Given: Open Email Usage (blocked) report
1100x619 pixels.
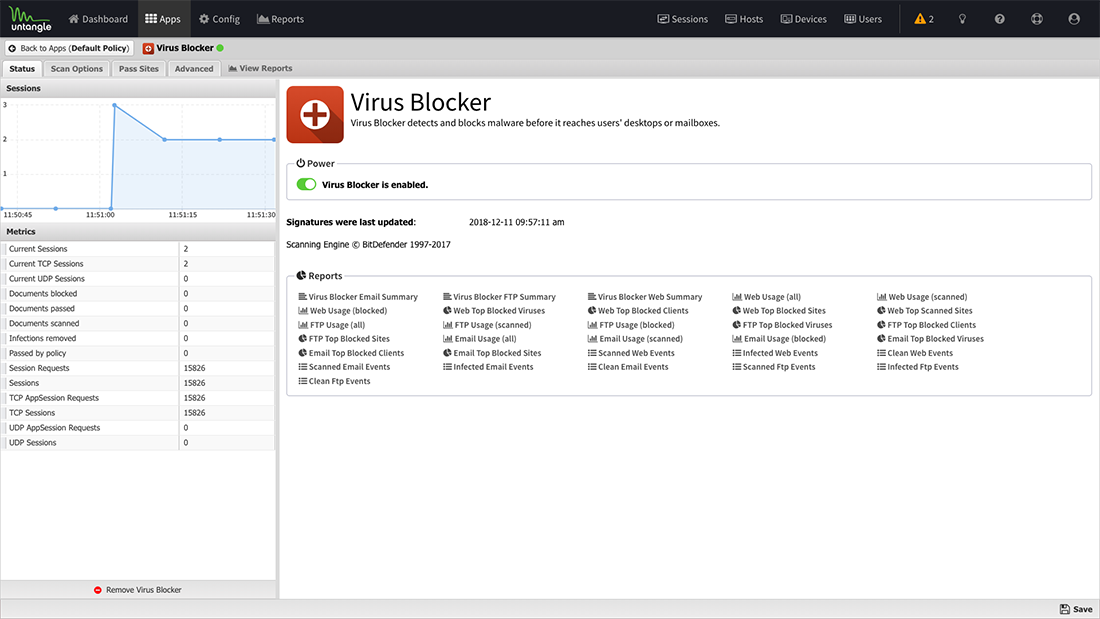Looking at the screenshot, I should 779,339.
